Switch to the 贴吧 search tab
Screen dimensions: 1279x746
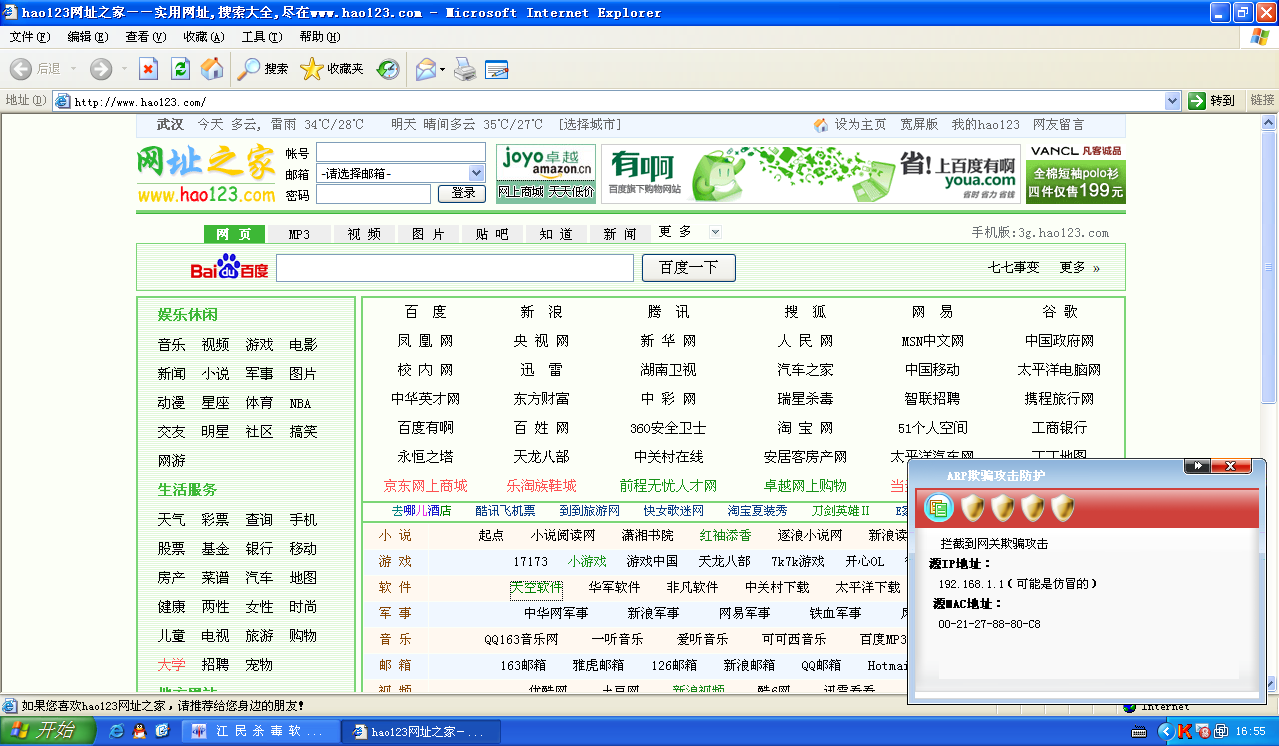(x=492, y=234)
